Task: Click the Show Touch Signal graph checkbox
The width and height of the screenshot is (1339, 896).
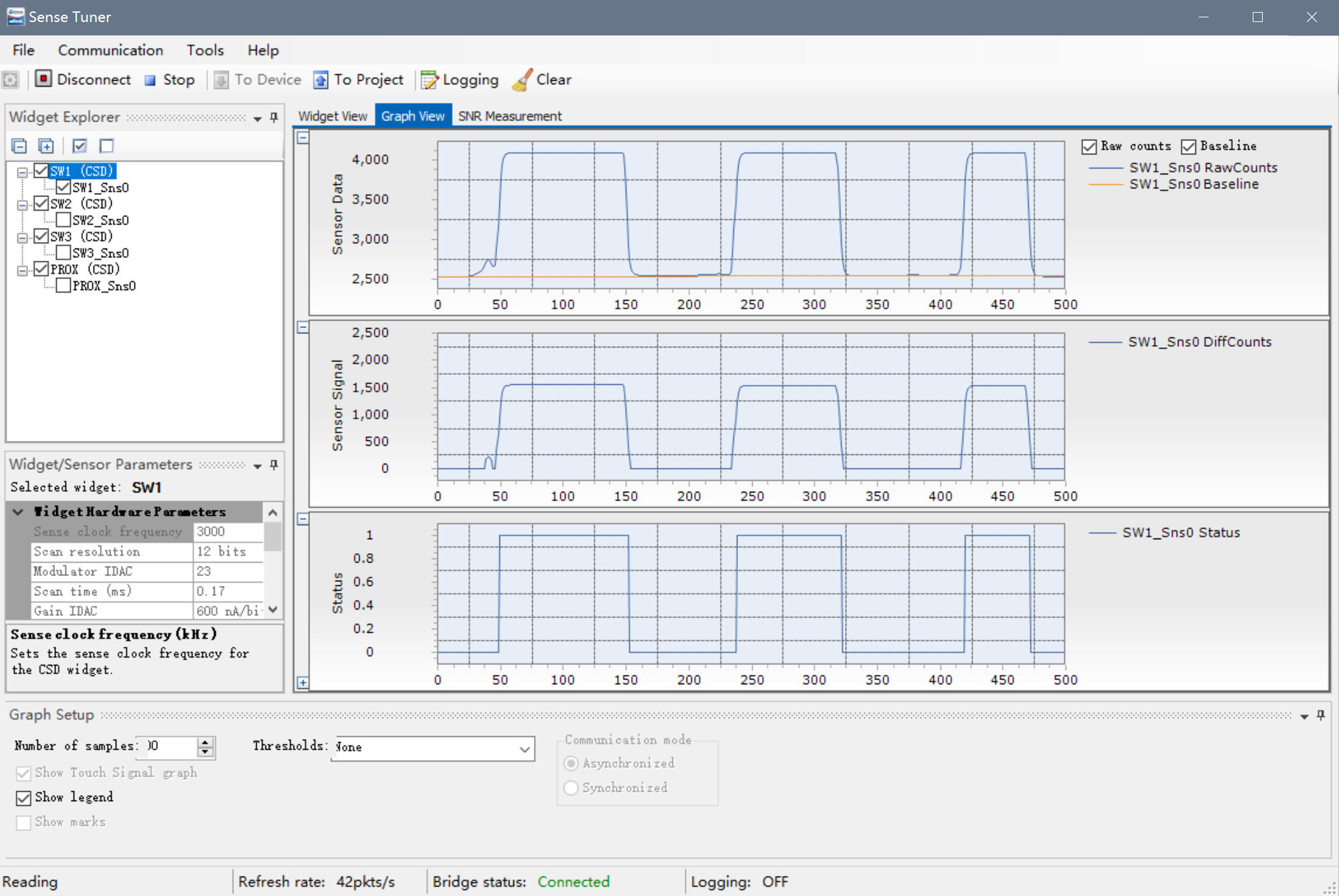Action: pyautogui.click(x=23, y=773)
